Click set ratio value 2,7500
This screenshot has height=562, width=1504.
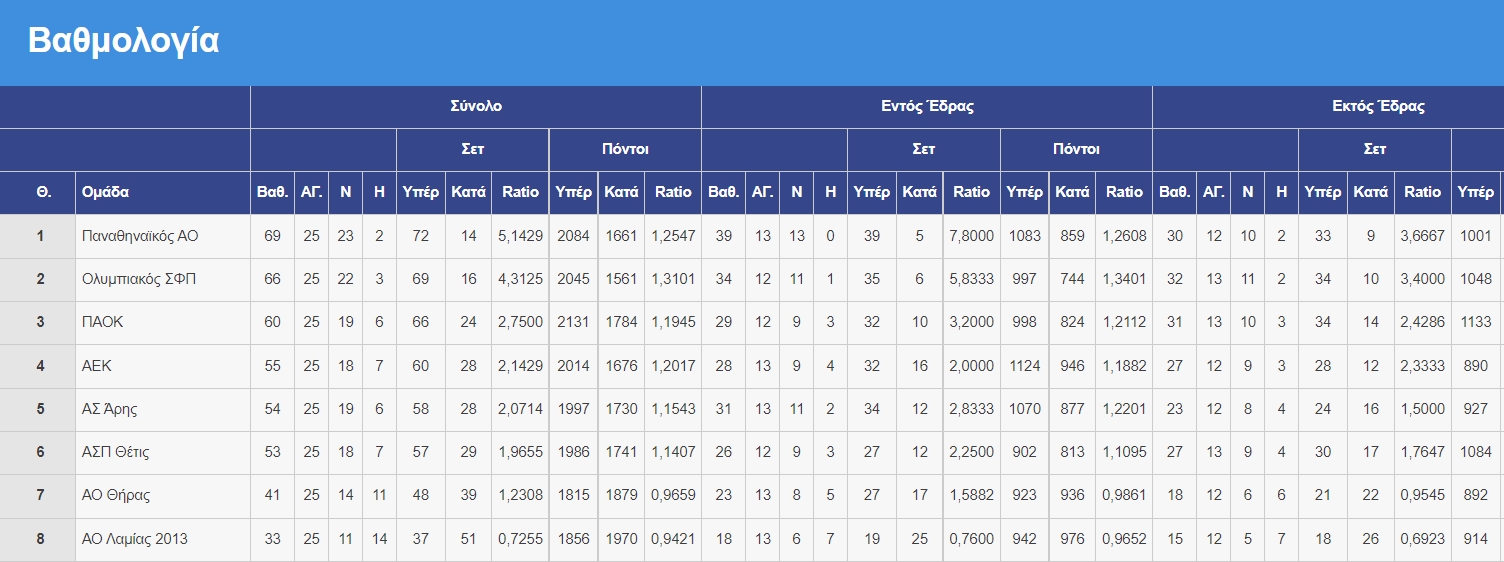click(520, 322)
